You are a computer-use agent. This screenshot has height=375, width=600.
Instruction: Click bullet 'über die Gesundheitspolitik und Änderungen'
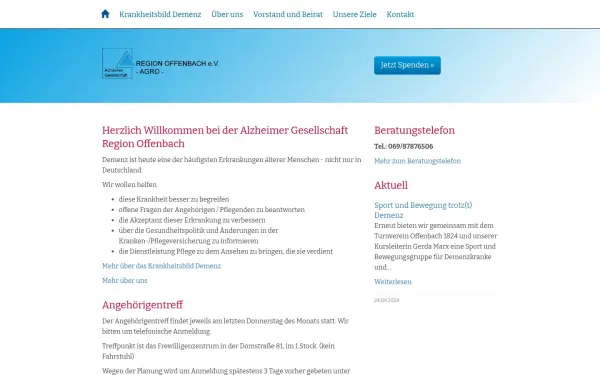198,236
